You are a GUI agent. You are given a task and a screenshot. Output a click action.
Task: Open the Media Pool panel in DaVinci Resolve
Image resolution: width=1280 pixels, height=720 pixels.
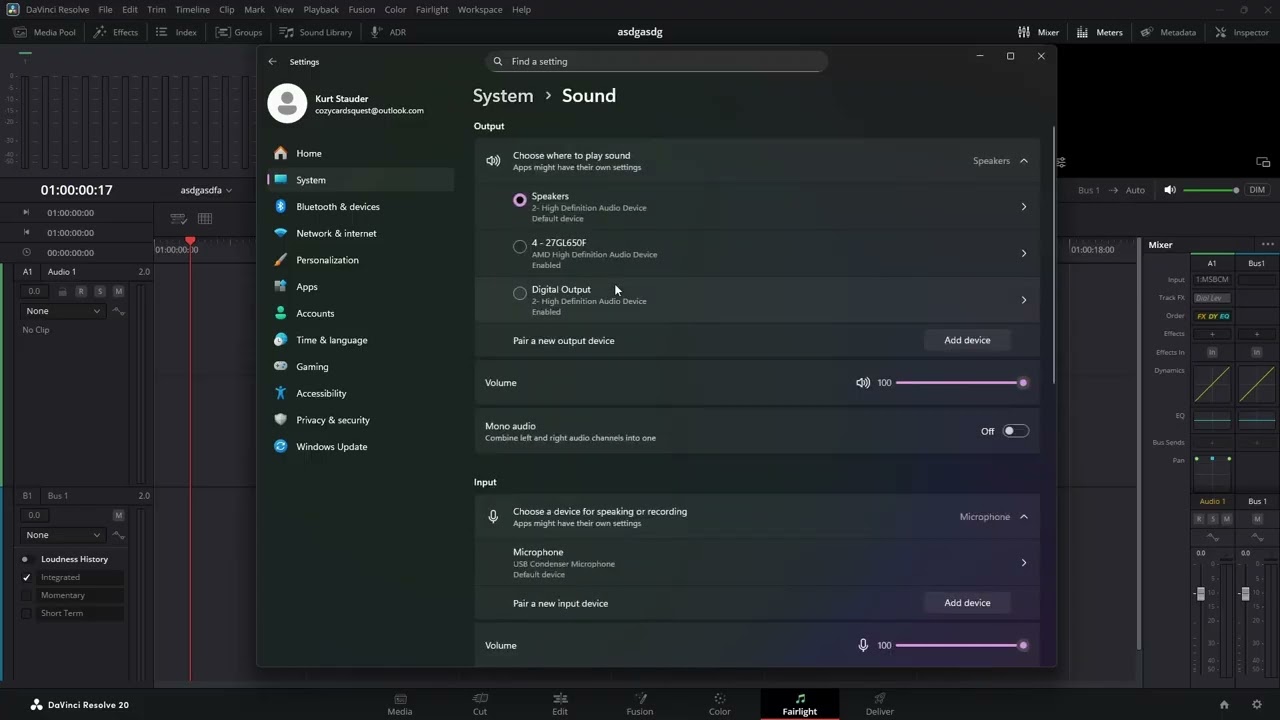click(46, 32)
